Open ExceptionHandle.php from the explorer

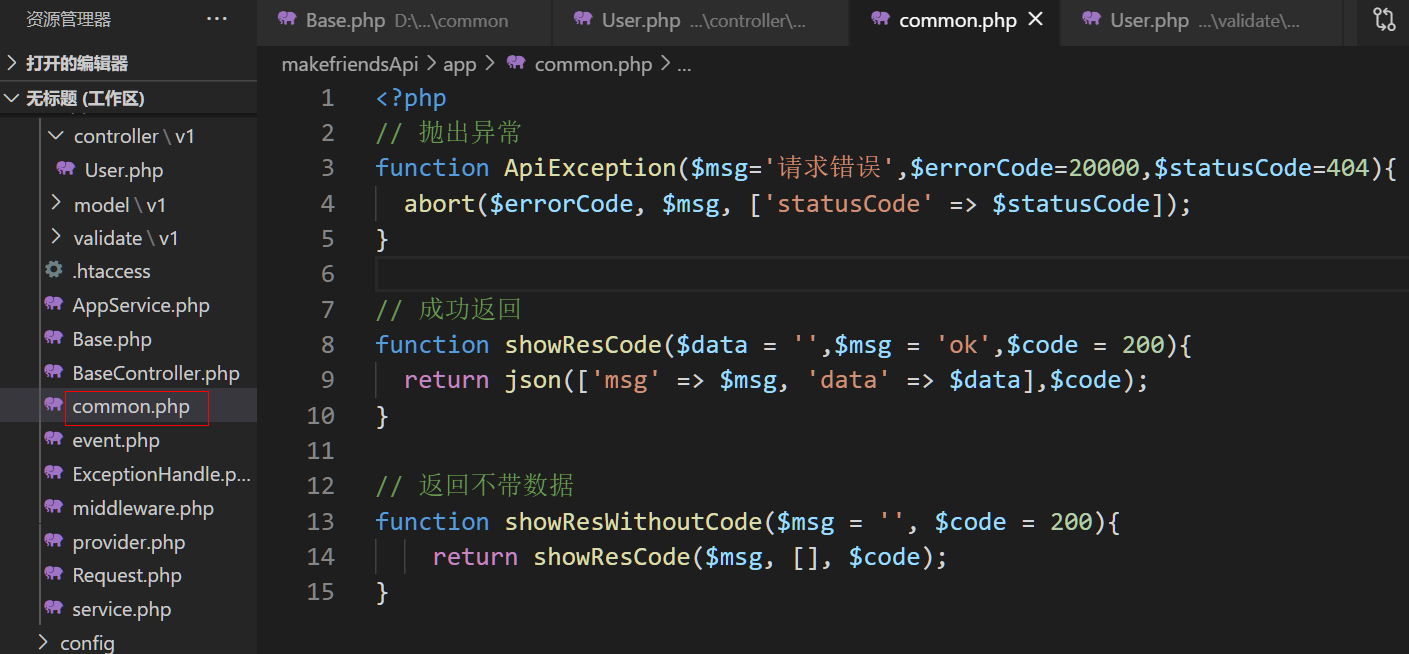(161, 474)
